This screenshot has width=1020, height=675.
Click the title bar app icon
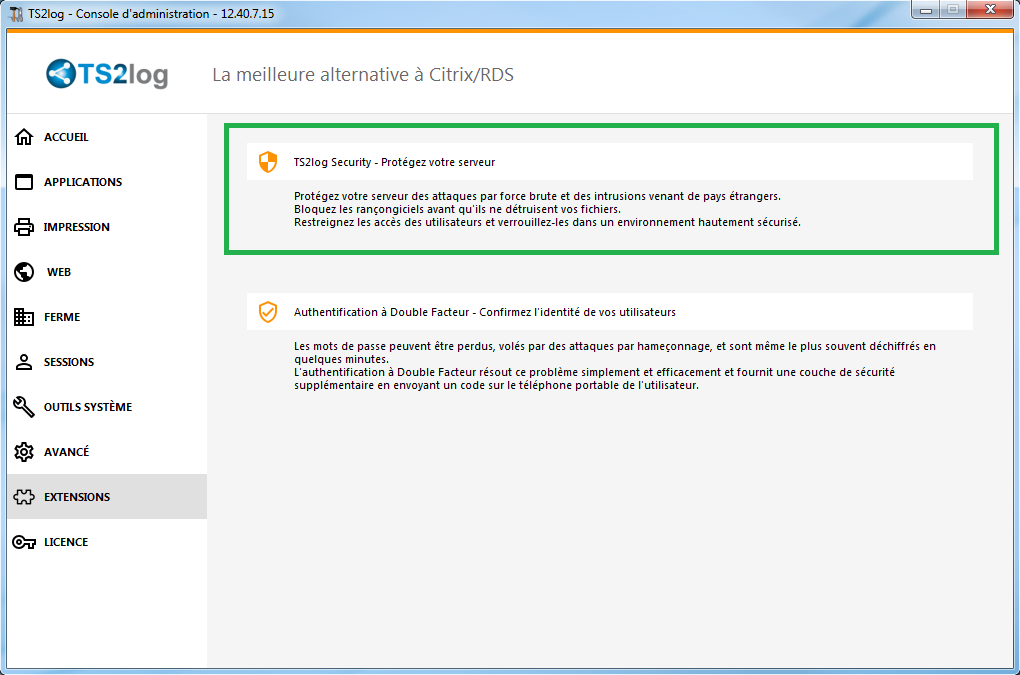pos(16,13)
